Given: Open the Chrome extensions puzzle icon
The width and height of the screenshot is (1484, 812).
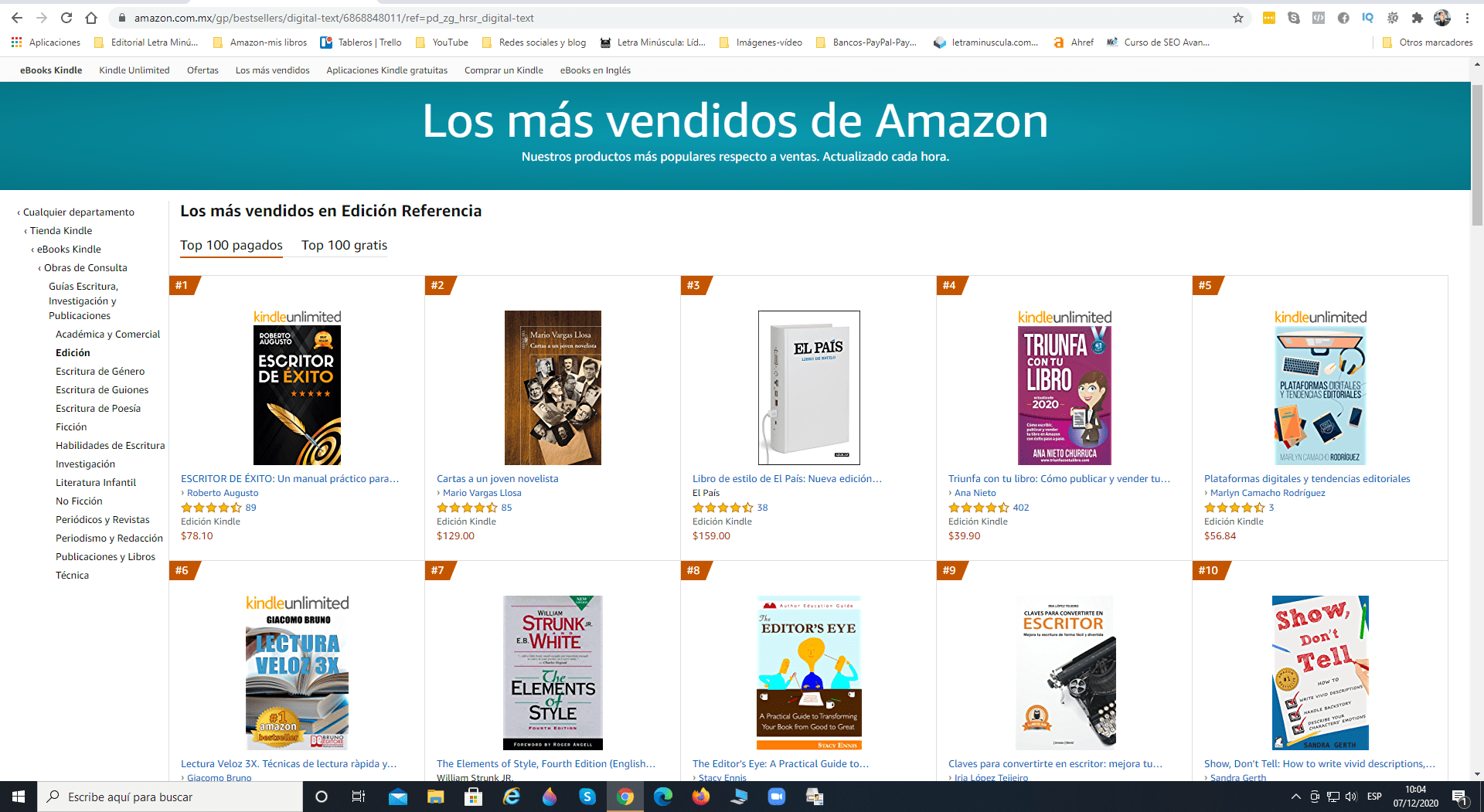Looking at the screenshot, I should (x=1417, y=18).
